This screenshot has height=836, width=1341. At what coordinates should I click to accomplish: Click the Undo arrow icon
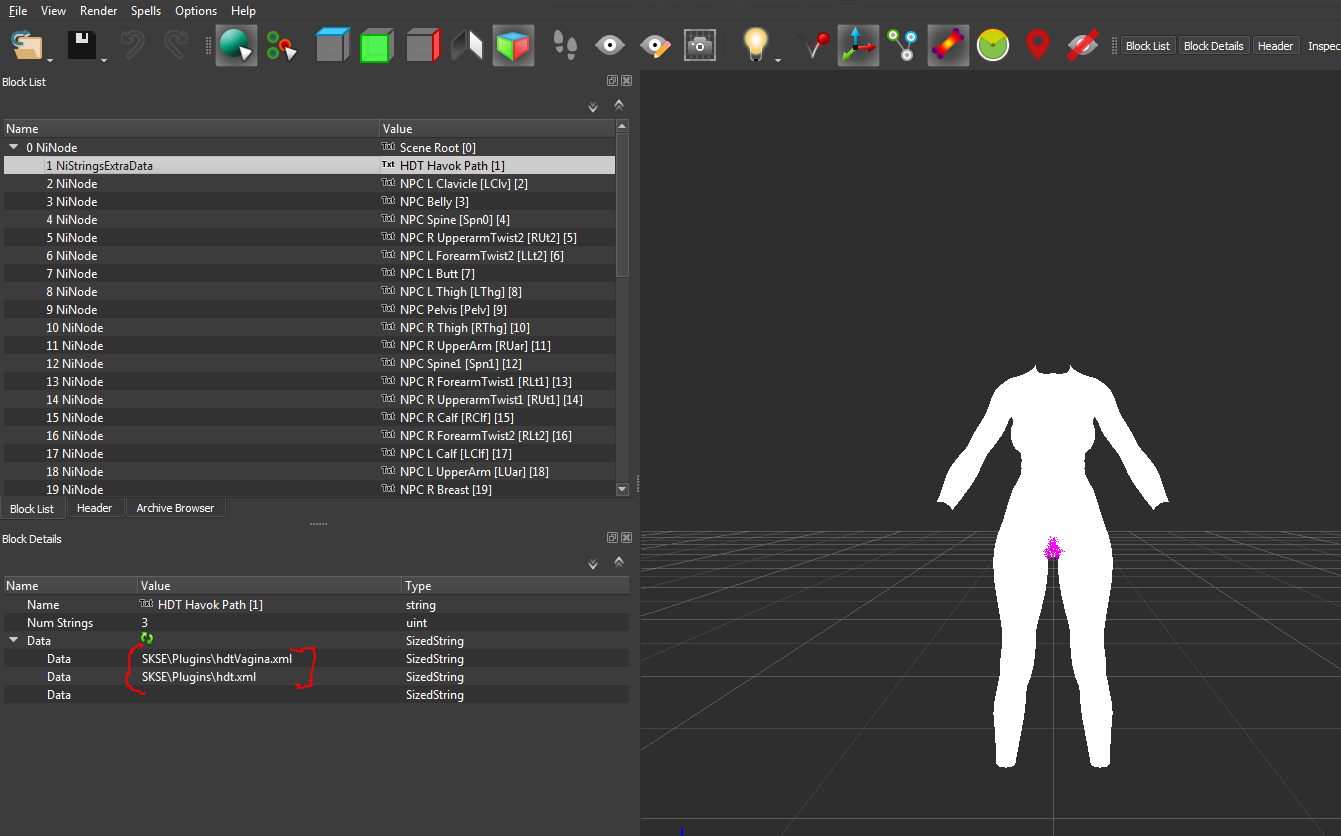click(133, 46)
